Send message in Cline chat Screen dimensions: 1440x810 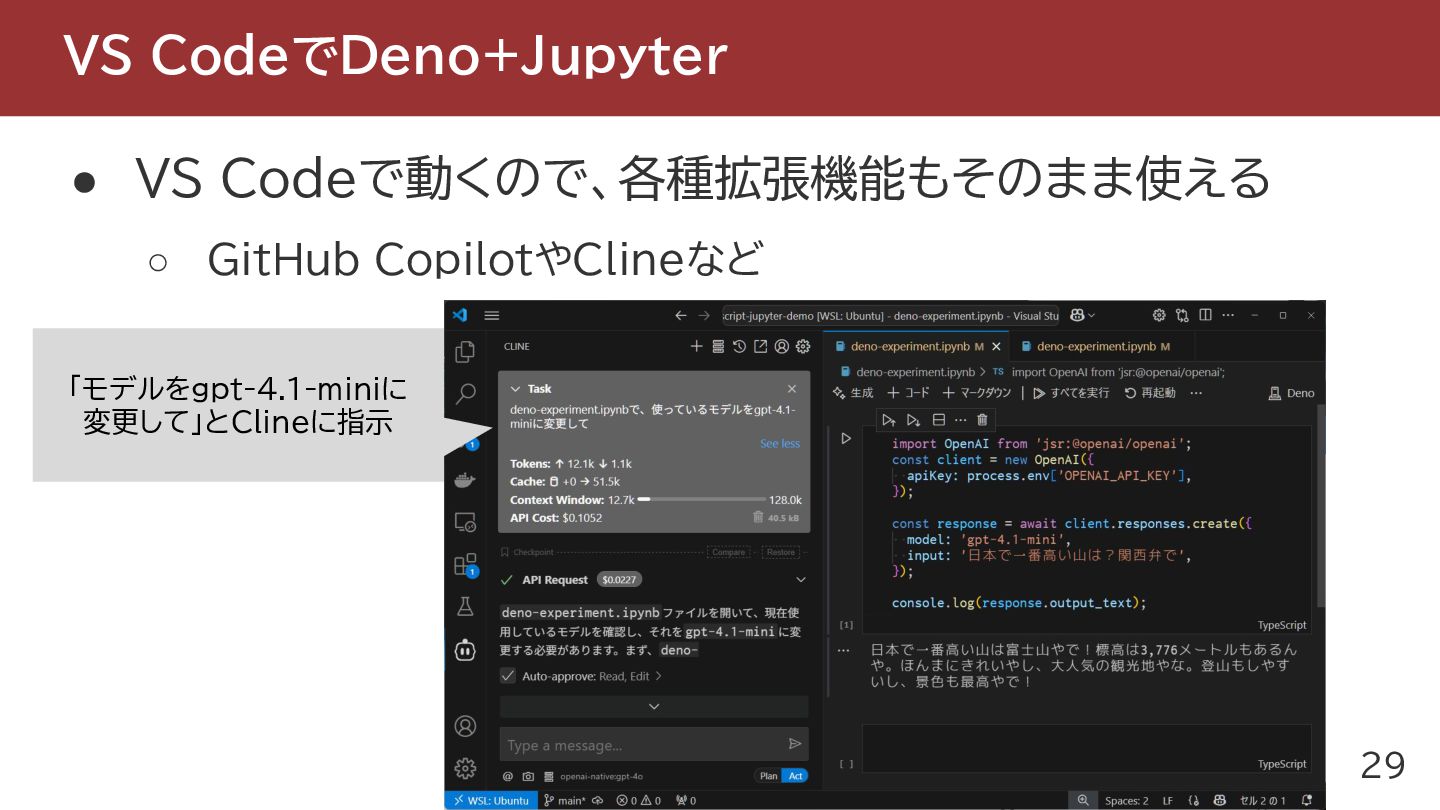pyautogui.click(x=795, y=744)
